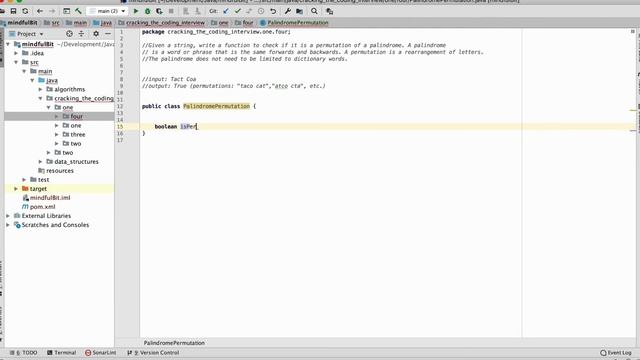Revert changes with the undo arrow icon
Screen dimensions: 640x360
tap(273, 11)
